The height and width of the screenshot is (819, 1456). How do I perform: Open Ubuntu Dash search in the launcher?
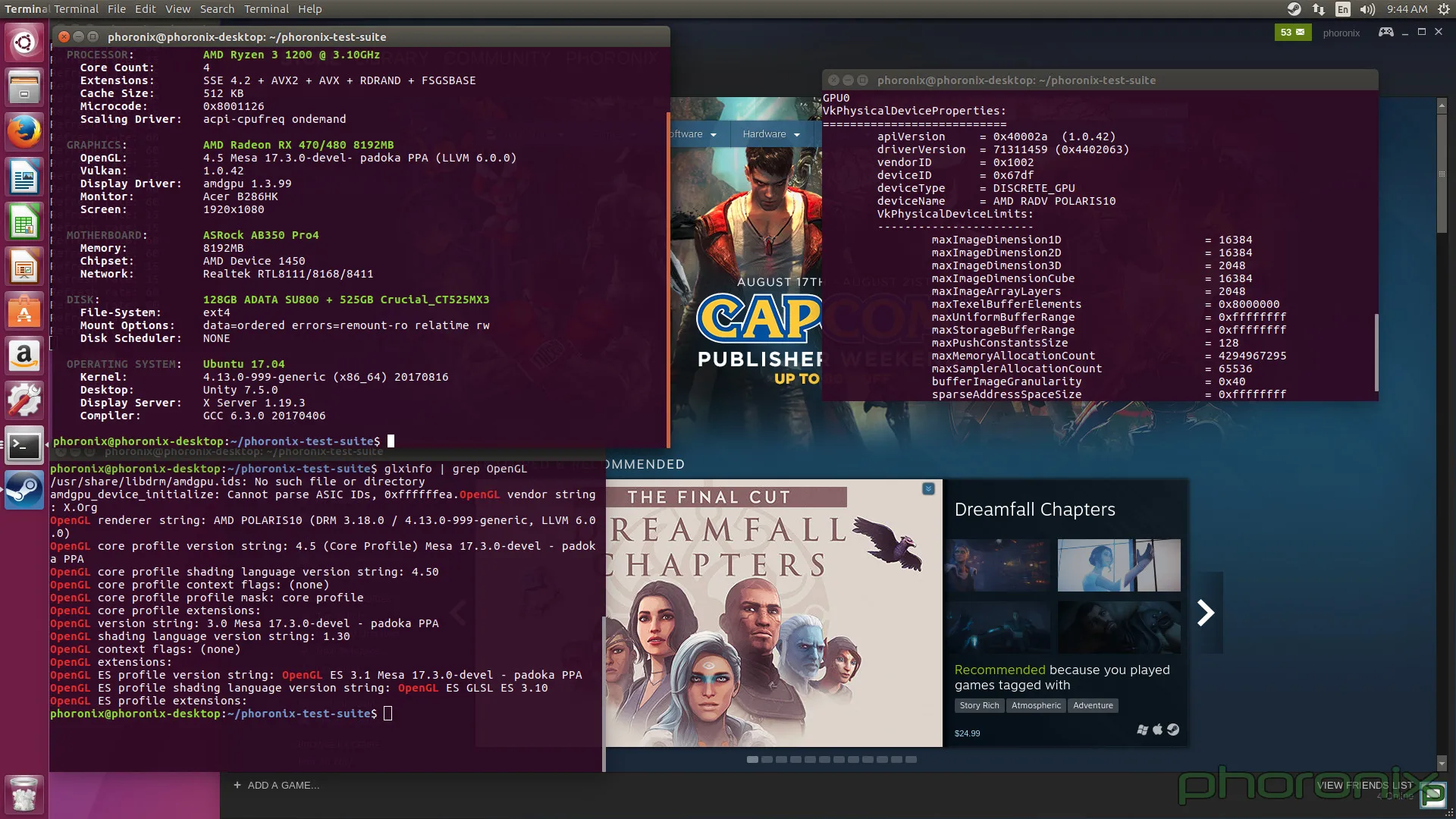click(24, 42)
